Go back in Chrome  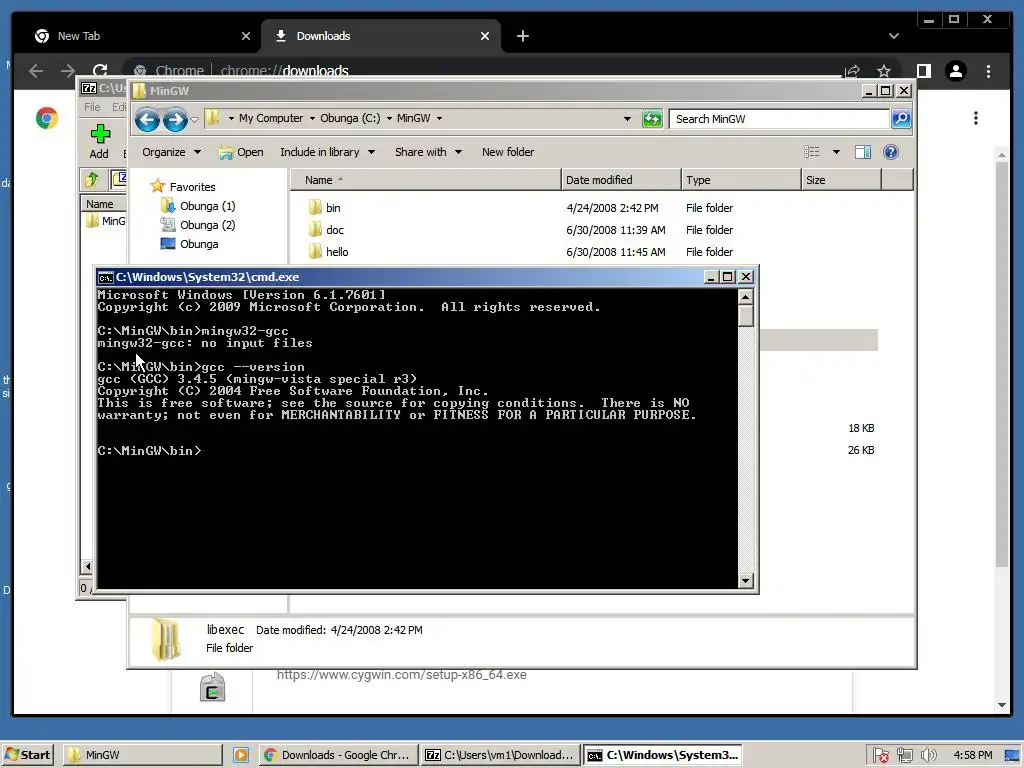click(36, 71)
